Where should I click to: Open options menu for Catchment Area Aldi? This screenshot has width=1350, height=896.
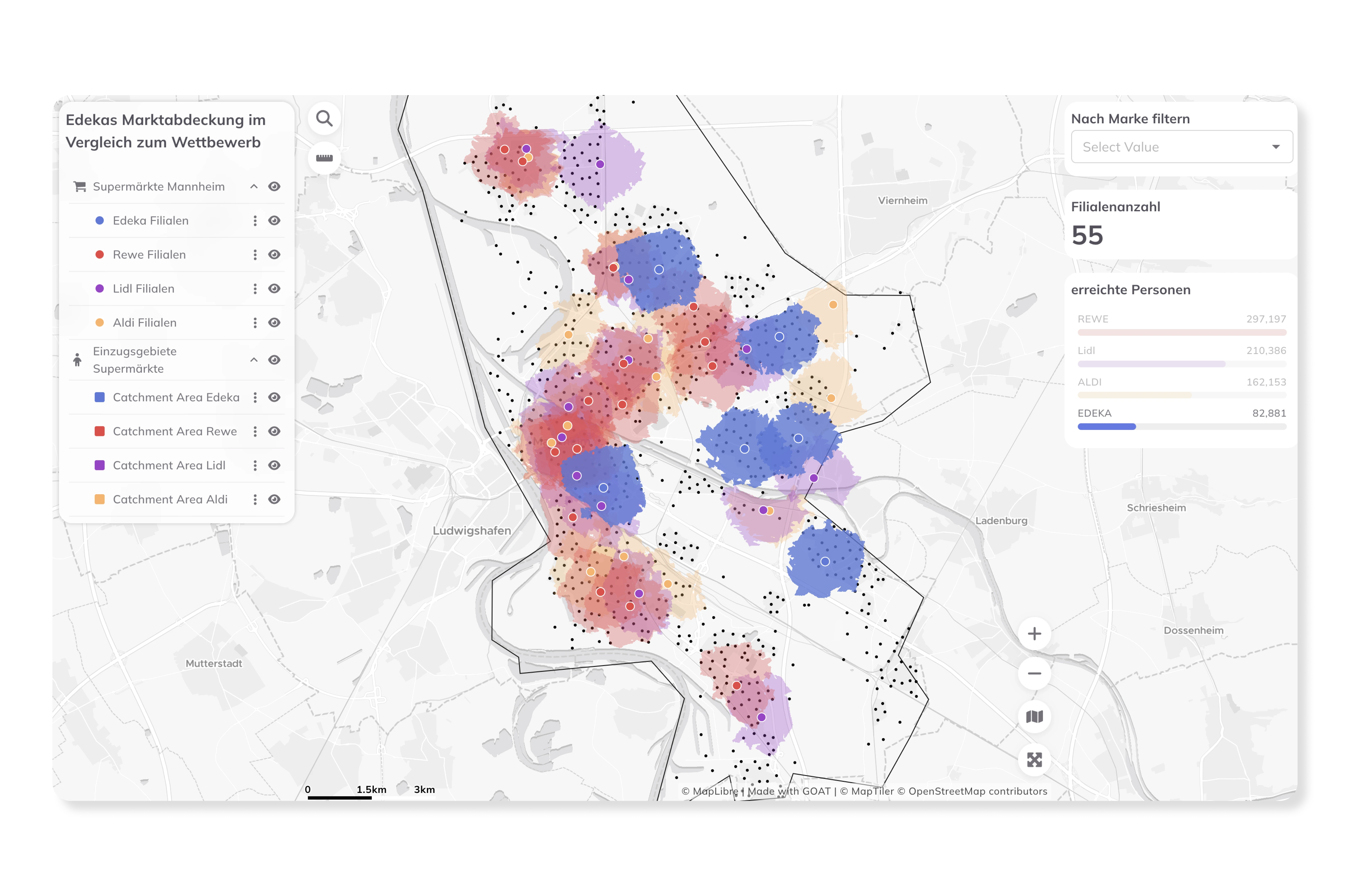tap(255, 499)
